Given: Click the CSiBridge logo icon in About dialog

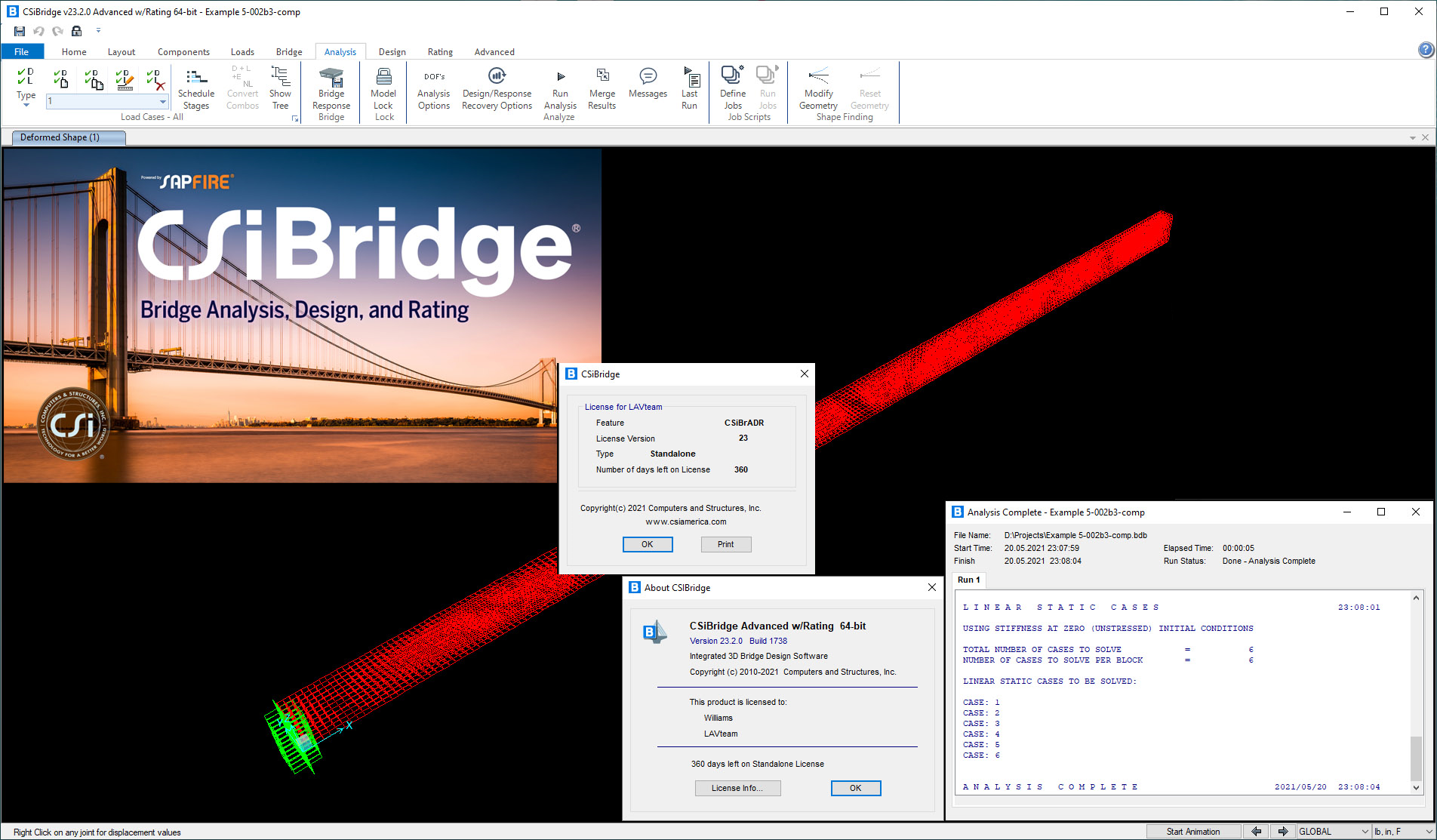Looking at the screenshot, I should pos(654,632).
